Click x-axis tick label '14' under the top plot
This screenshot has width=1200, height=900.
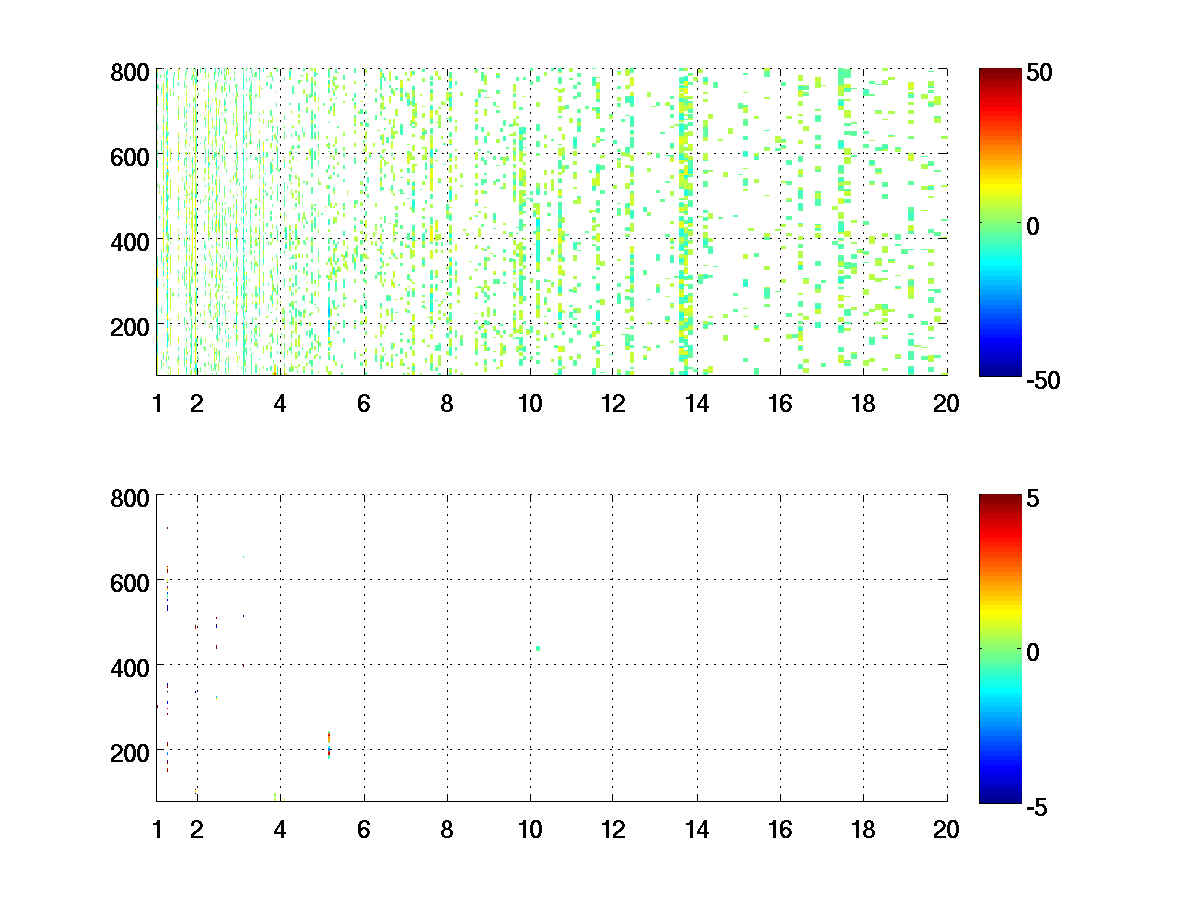pyautogui.click(x=696, y=403)
